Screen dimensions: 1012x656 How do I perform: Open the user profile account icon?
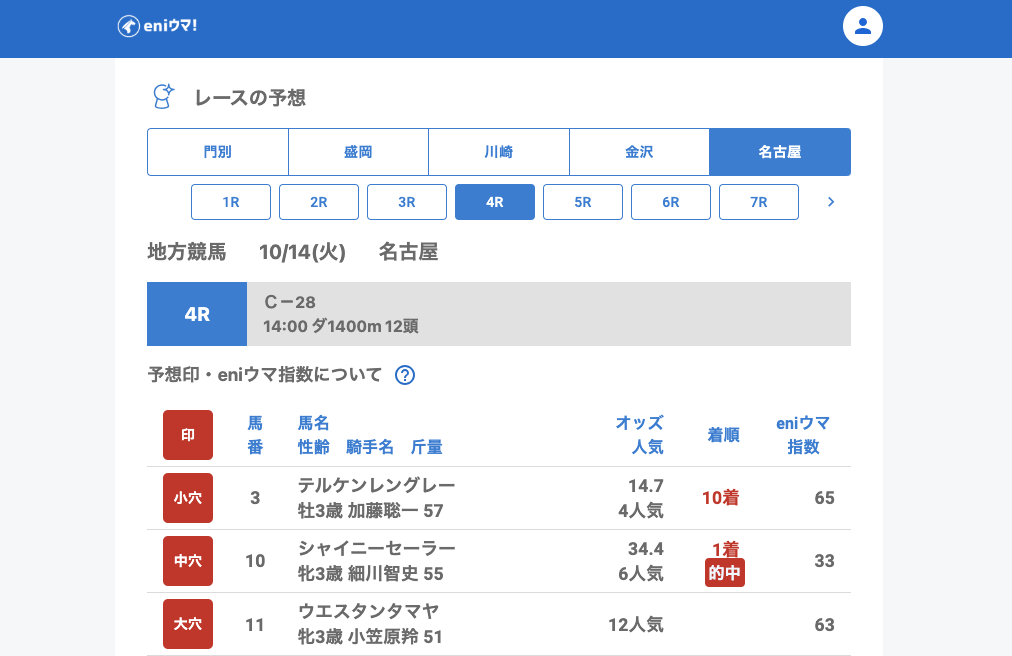(863, 27)
